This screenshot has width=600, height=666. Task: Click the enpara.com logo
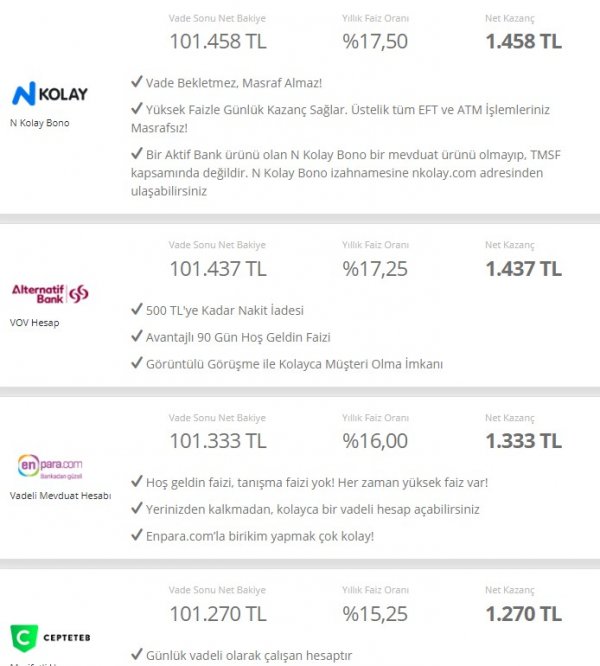50,465
